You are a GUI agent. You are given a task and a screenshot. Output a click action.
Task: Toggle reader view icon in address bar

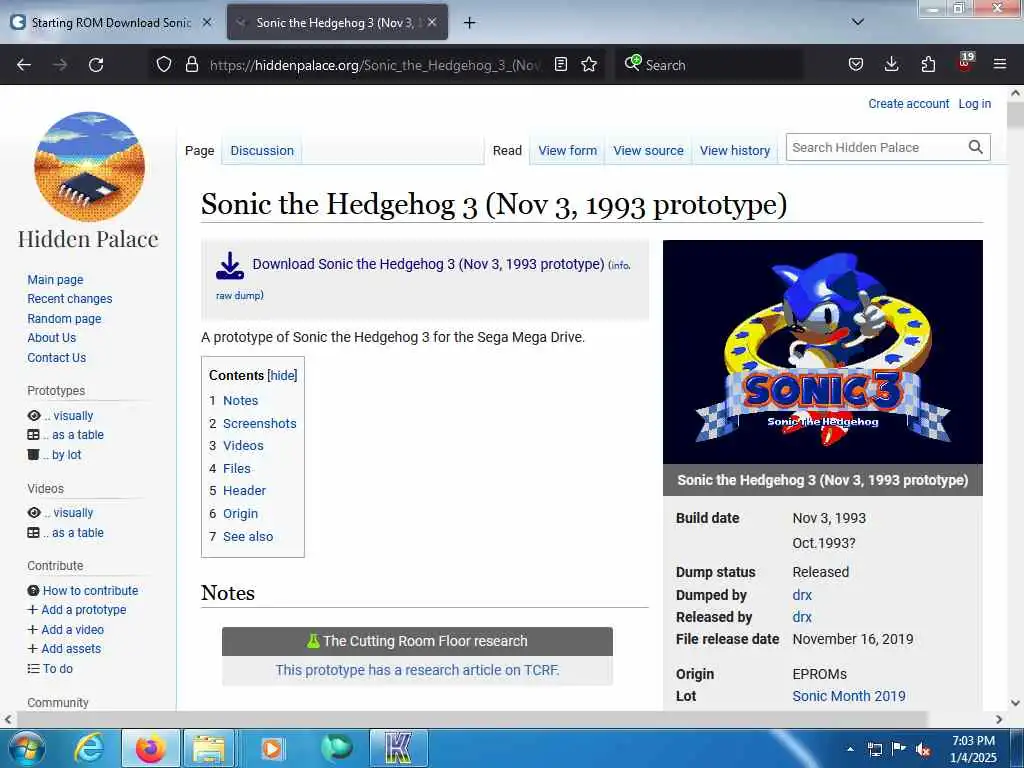(560, 65)
